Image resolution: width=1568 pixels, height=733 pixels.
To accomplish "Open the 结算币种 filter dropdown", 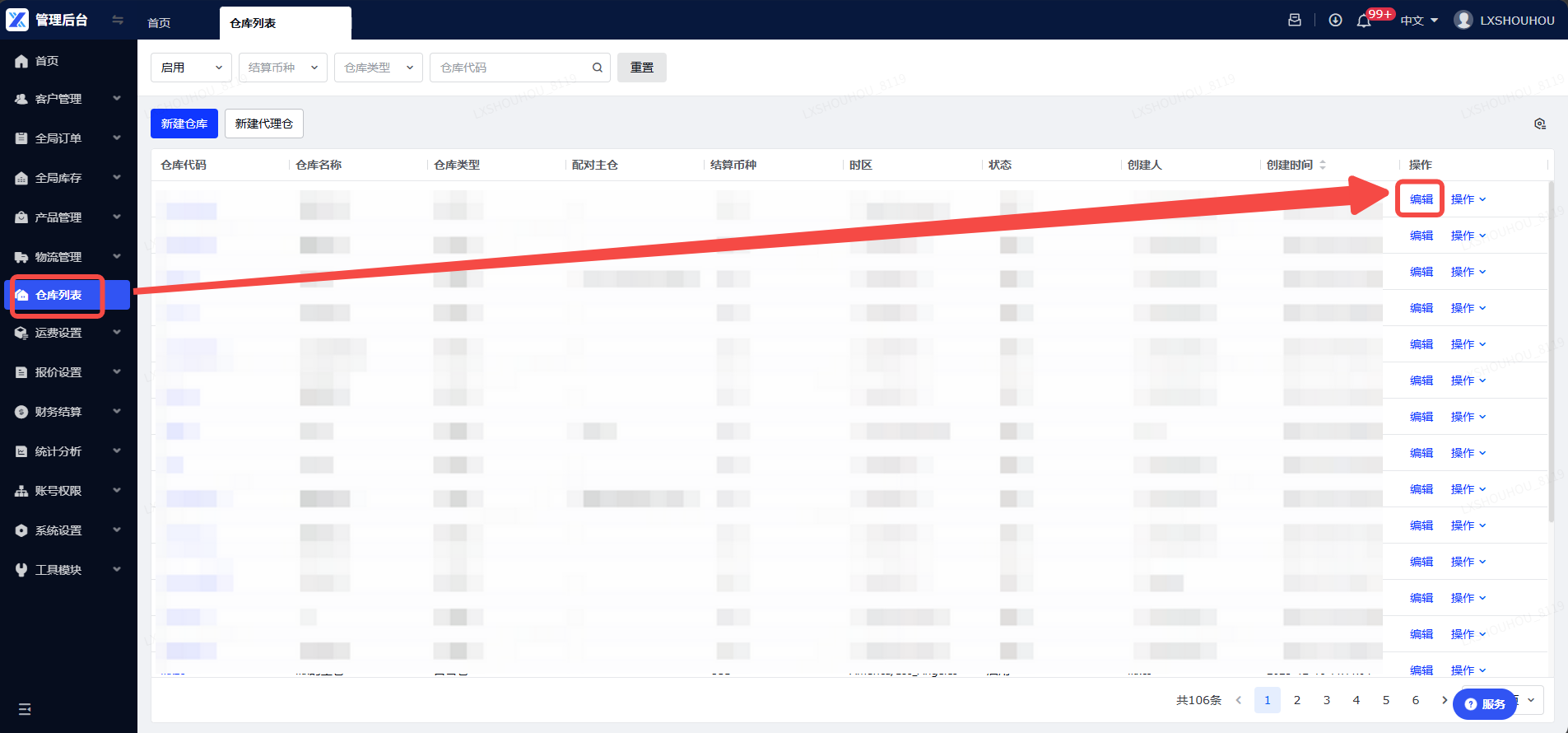I will [283, 68].
